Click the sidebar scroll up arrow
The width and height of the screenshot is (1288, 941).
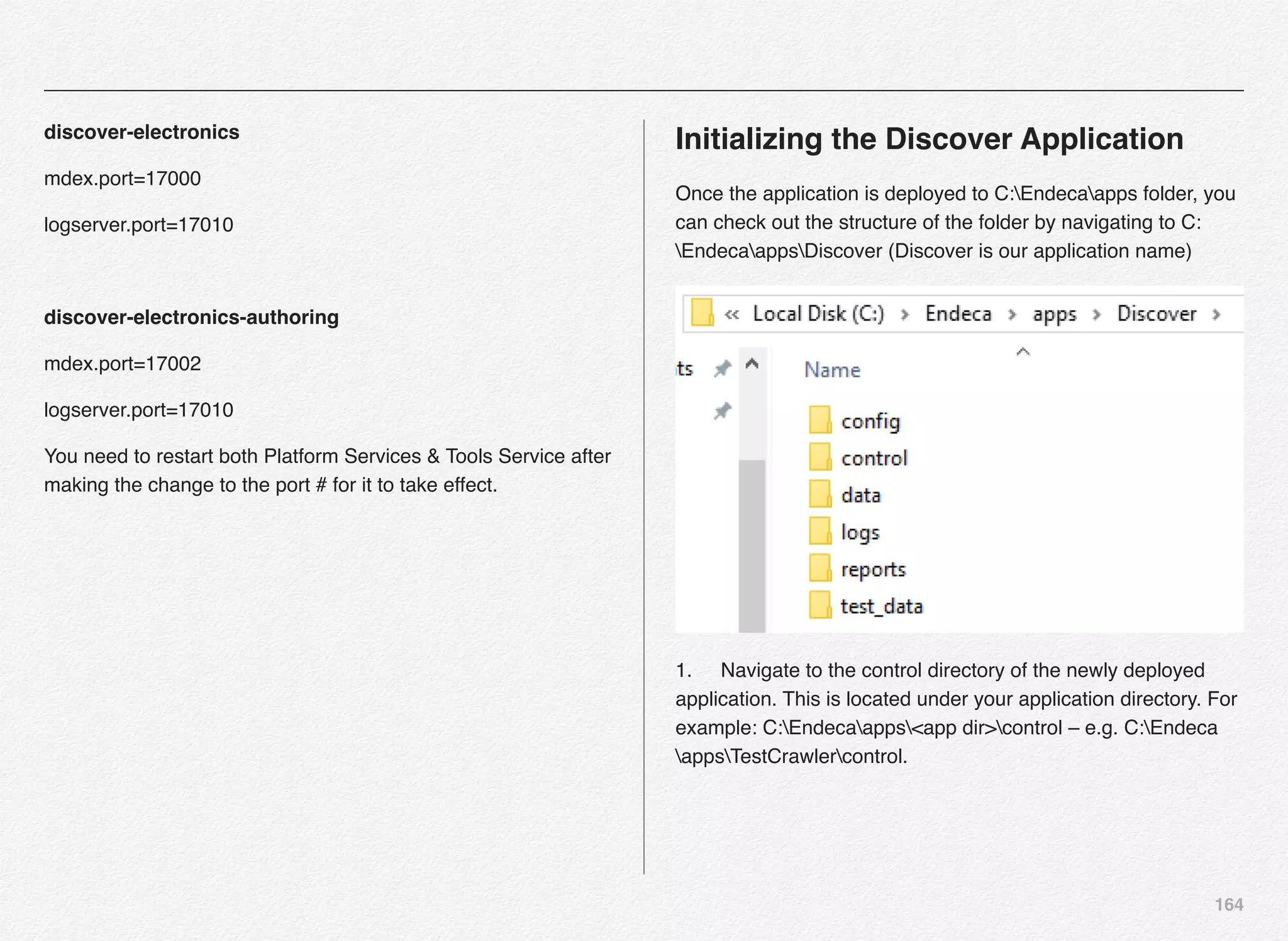point(752,364)
